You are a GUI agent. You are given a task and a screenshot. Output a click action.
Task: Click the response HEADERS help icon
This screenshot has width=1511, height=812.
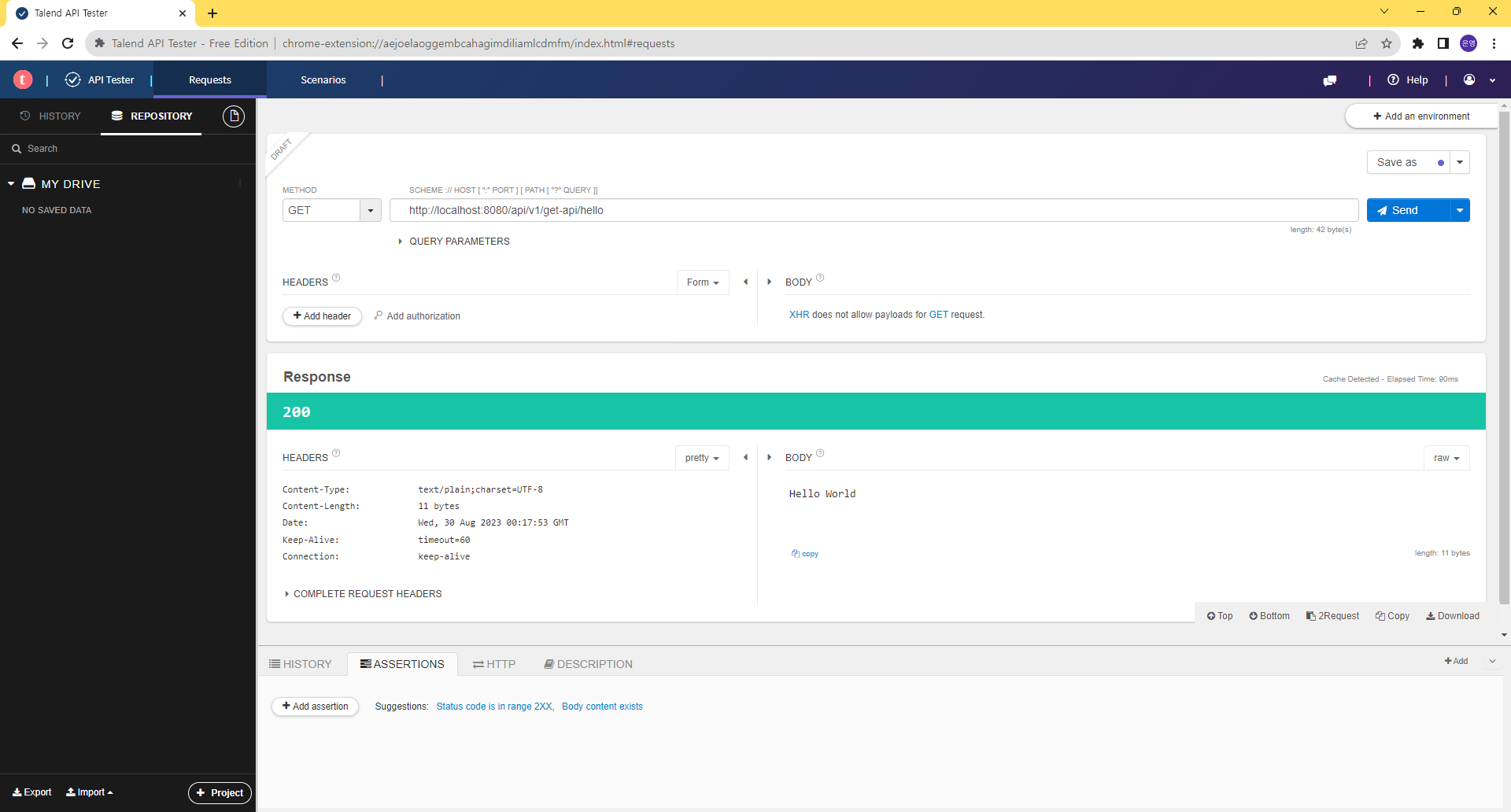point(336,453)
